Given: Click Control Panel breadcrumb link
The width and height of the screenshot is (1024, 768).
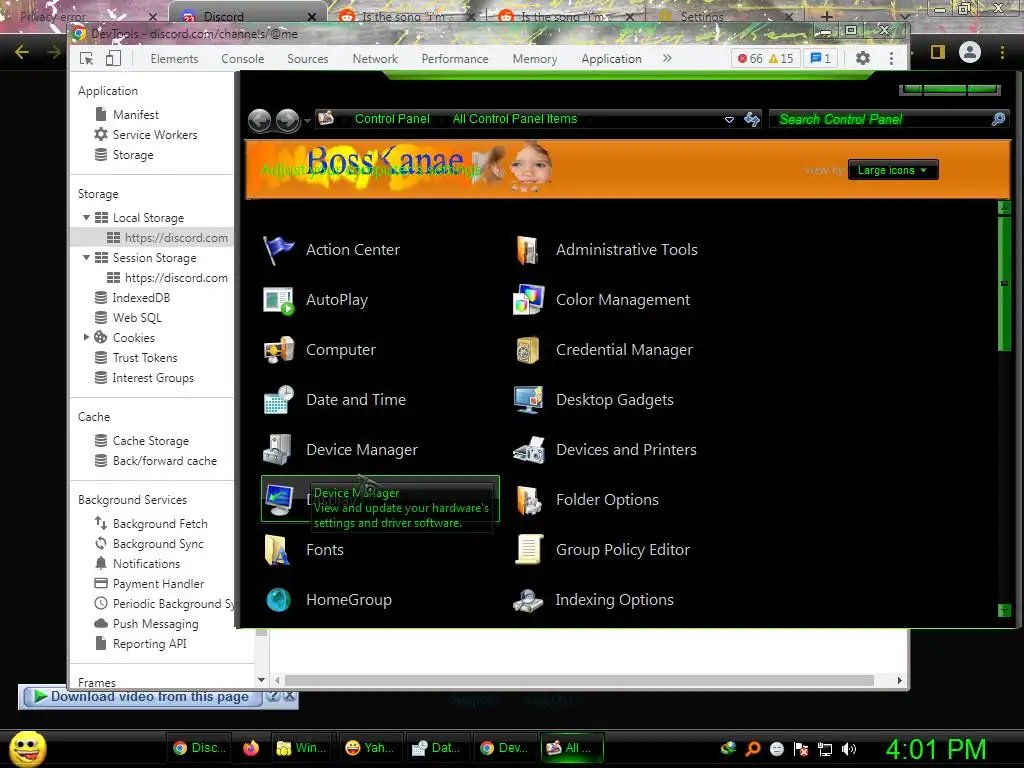Looking at the screenshot, I should pyautogui.click(x=392, y=119).
